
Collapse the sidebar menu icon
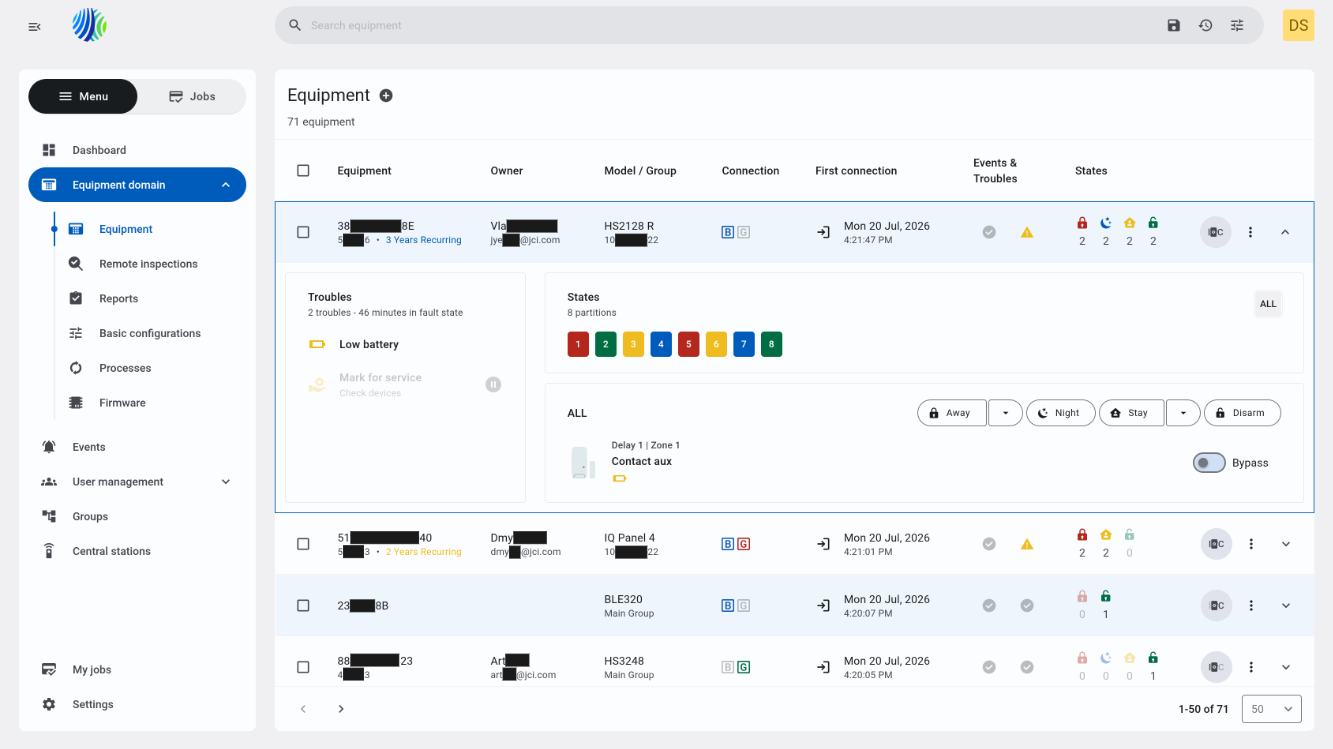(35, 26)
